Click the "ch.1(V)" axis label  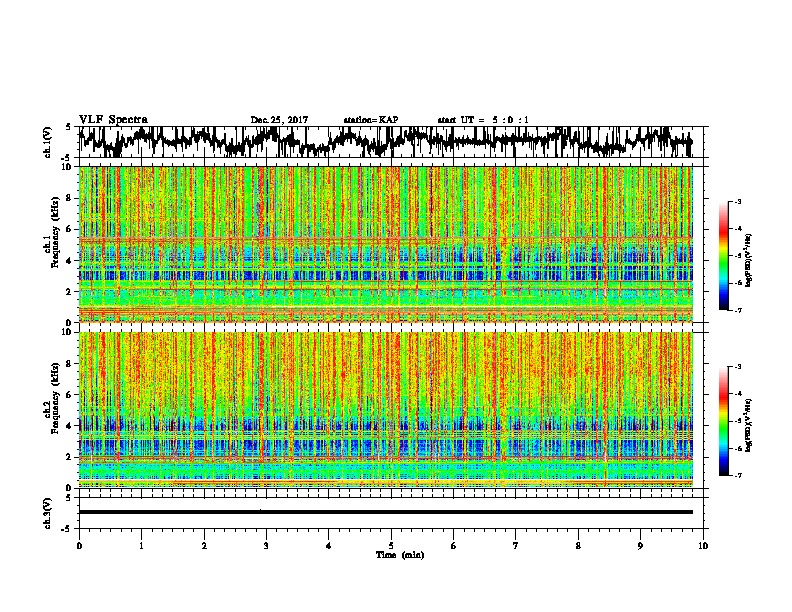tap(49, 141)
